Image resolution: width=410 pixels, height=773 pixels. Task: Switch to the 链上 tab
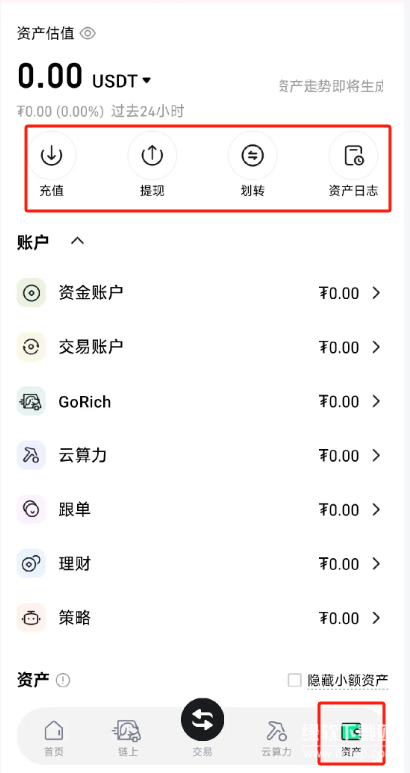click(x=127, y=738)
